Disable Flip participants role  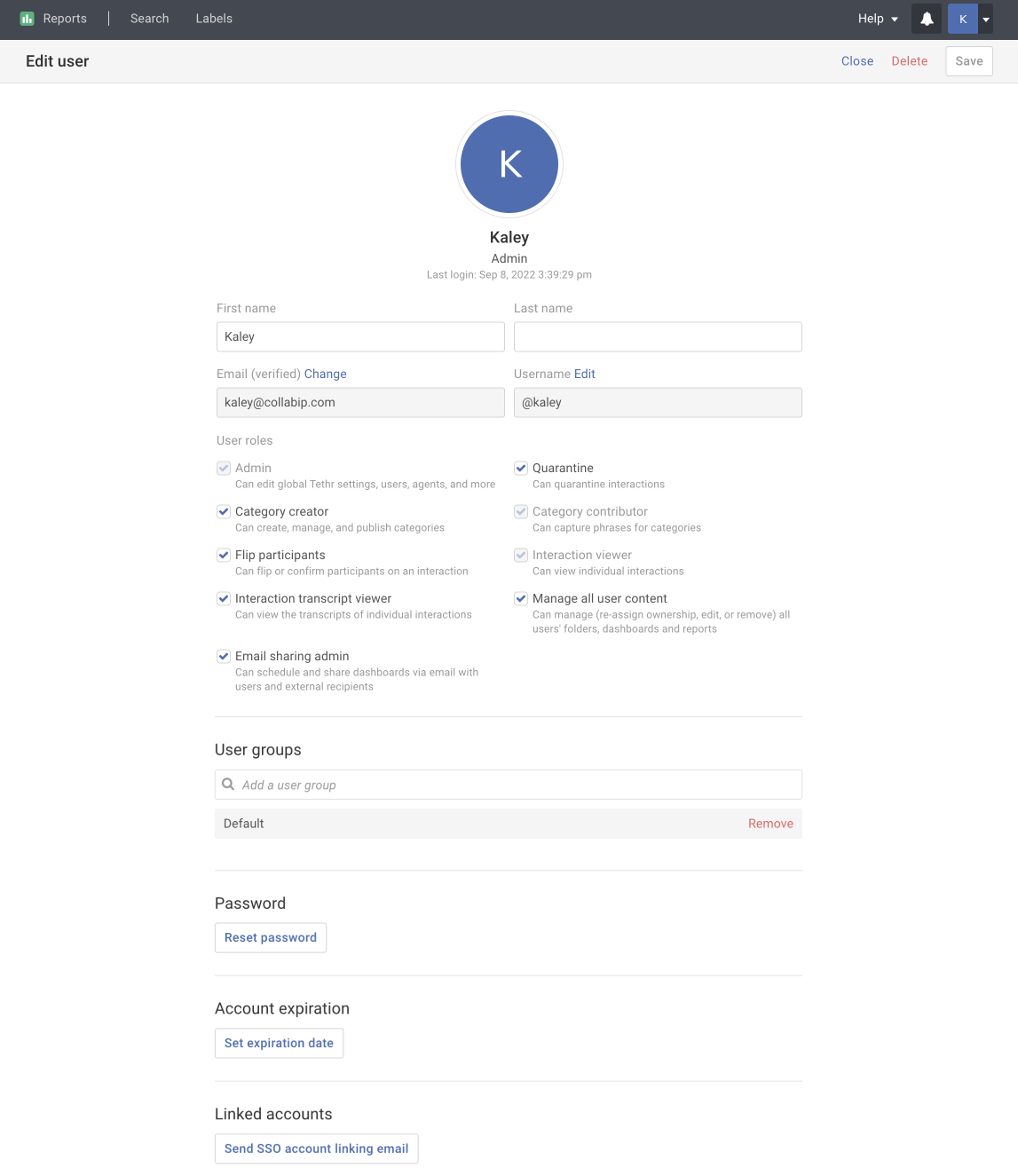coord(224,555)
